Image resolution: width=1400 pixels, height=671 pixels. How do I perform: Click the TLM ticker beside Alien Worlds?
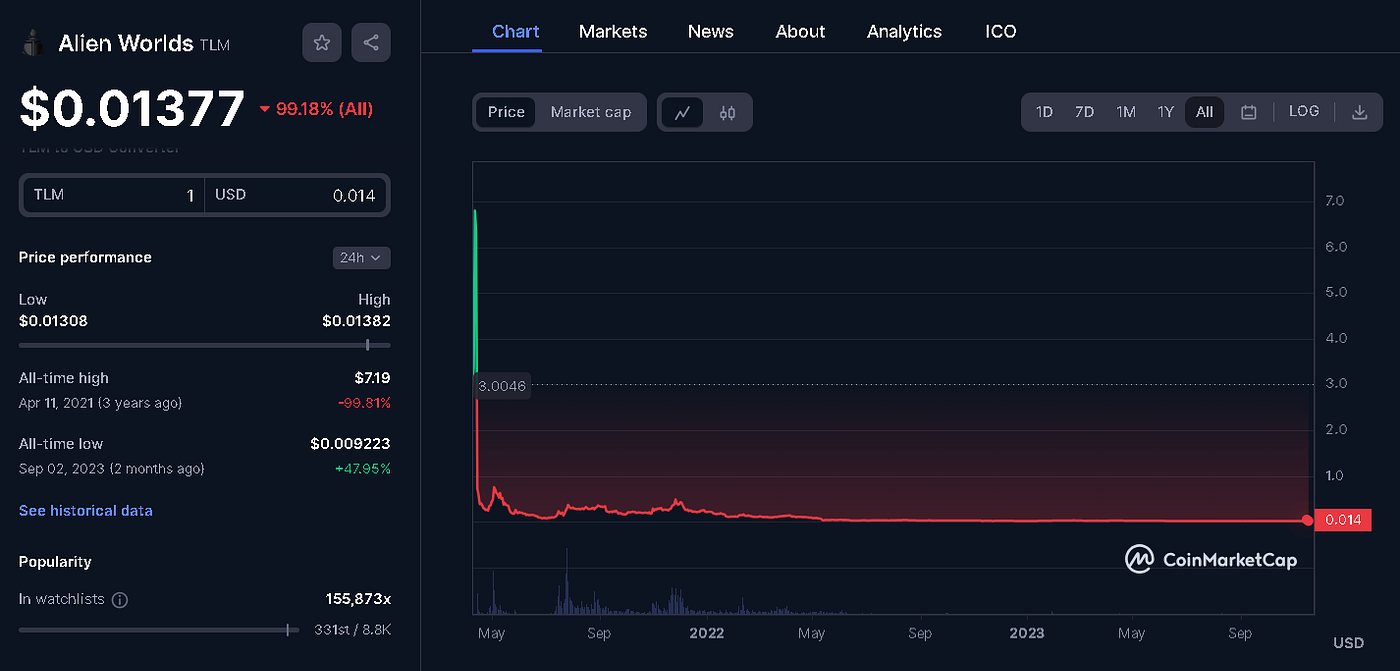tap(214, 45)
